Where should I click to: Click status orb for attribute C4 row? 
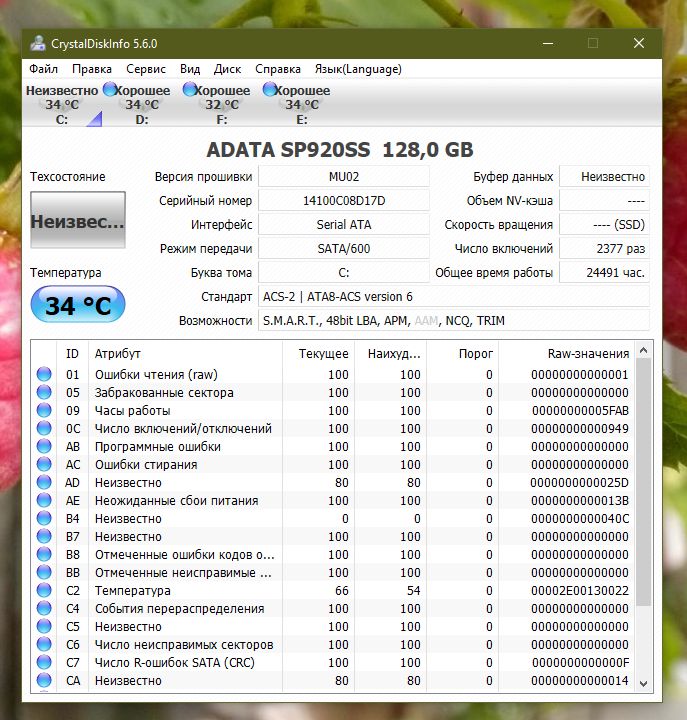pyautogui.click(x=44, y=608)
